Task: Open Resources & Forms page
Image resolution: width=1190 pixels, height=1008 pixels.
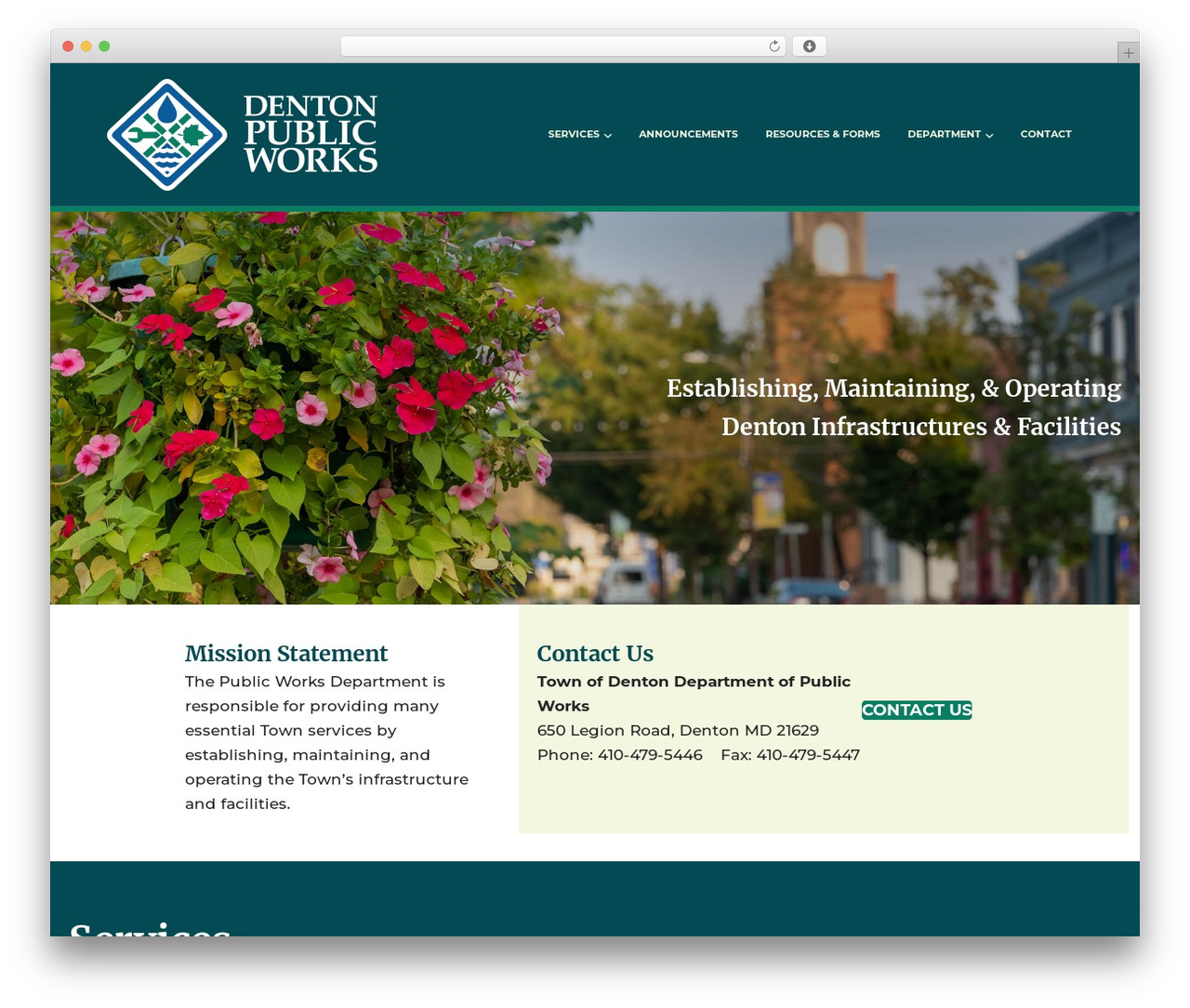Action: (x=823, y=134)
